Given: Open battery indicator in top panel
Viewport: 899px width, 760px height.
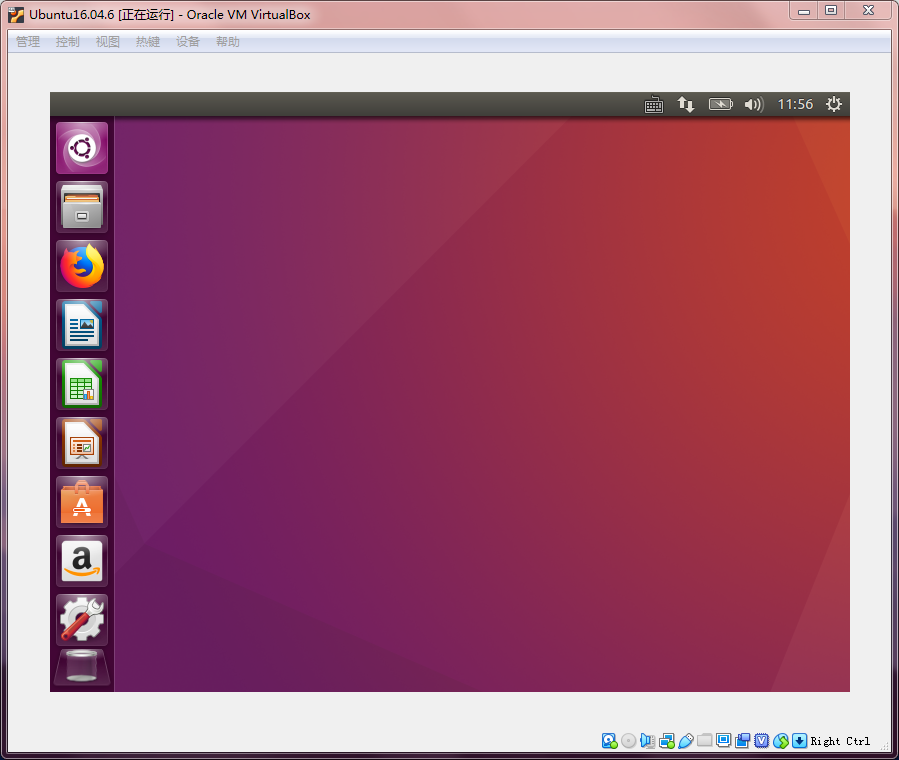Looking at the screenshot, I should (x=721, y=104).
